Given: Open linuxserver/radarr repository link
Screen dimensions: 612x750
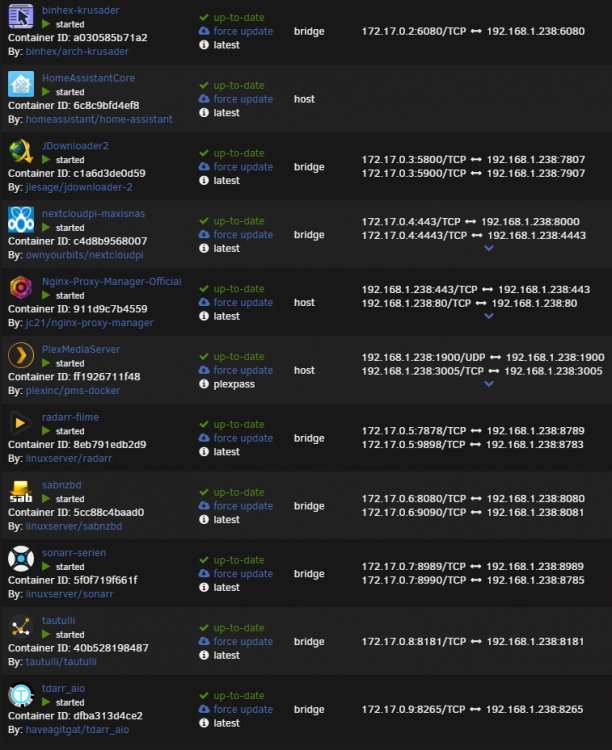Looking at the screenshot, I should point(69,459).
